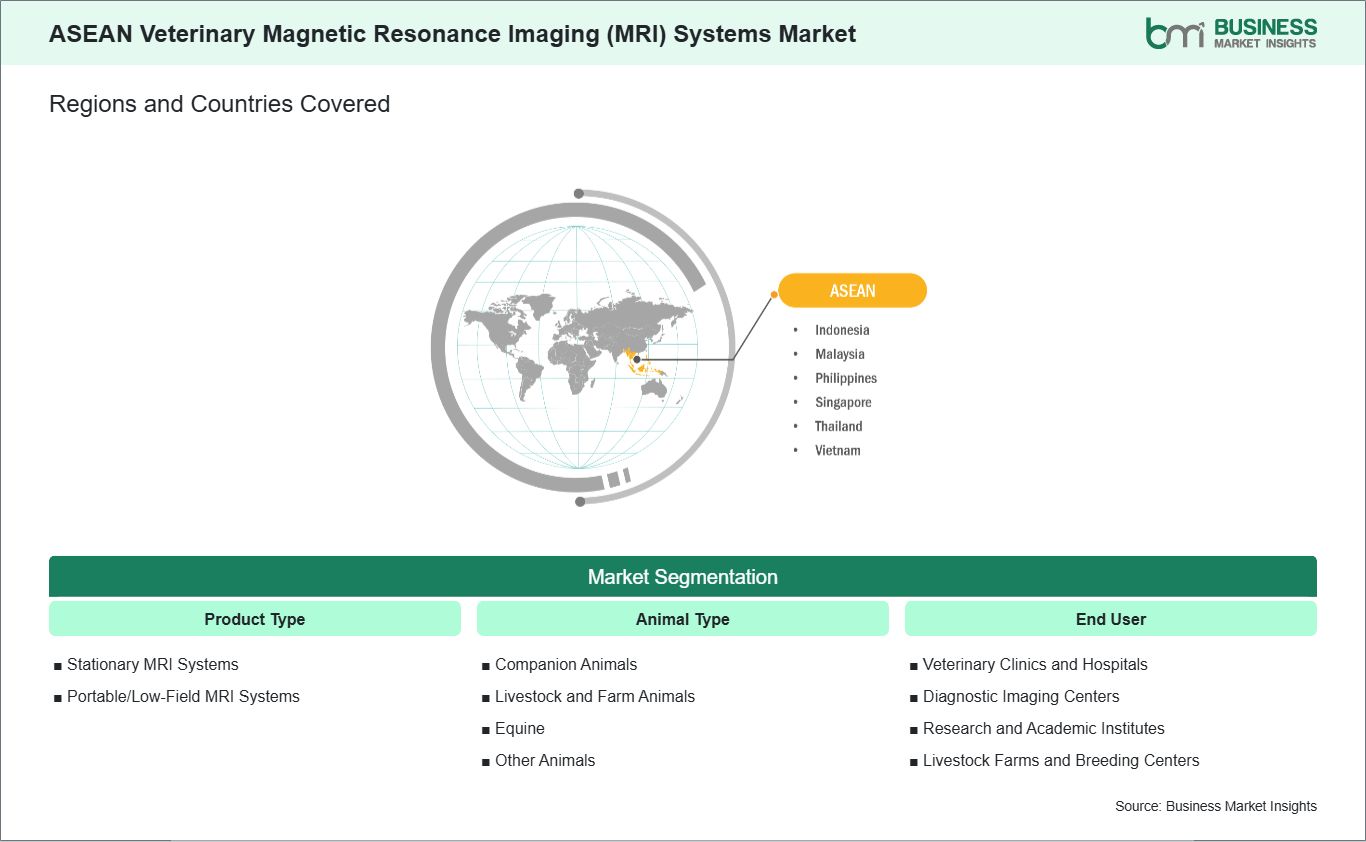
Task: Click 'Research and Academic Institutes' item
Action: tap(1044, 728)
